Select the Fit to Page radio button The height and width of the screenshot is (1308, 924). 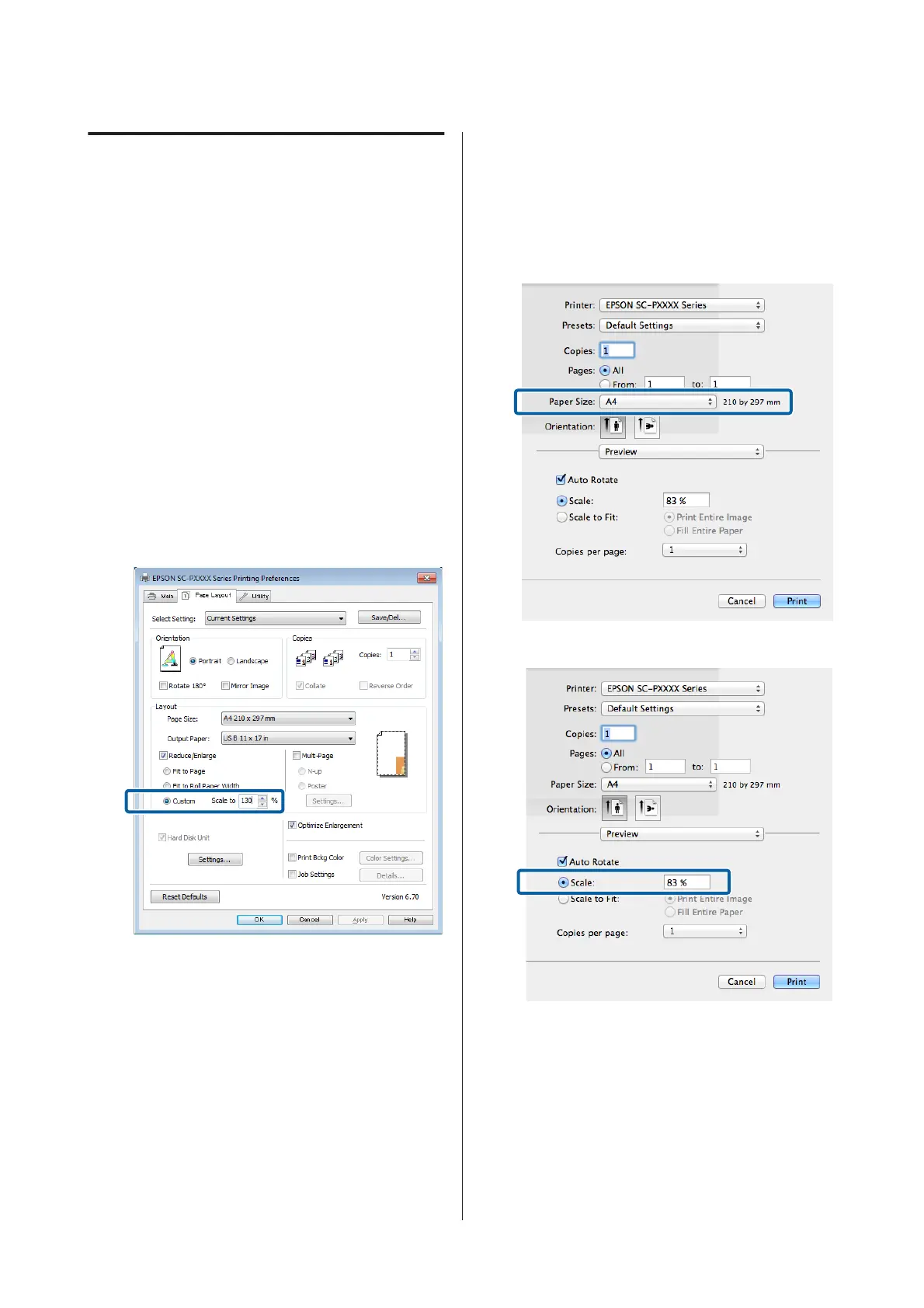tap(167, 771)
